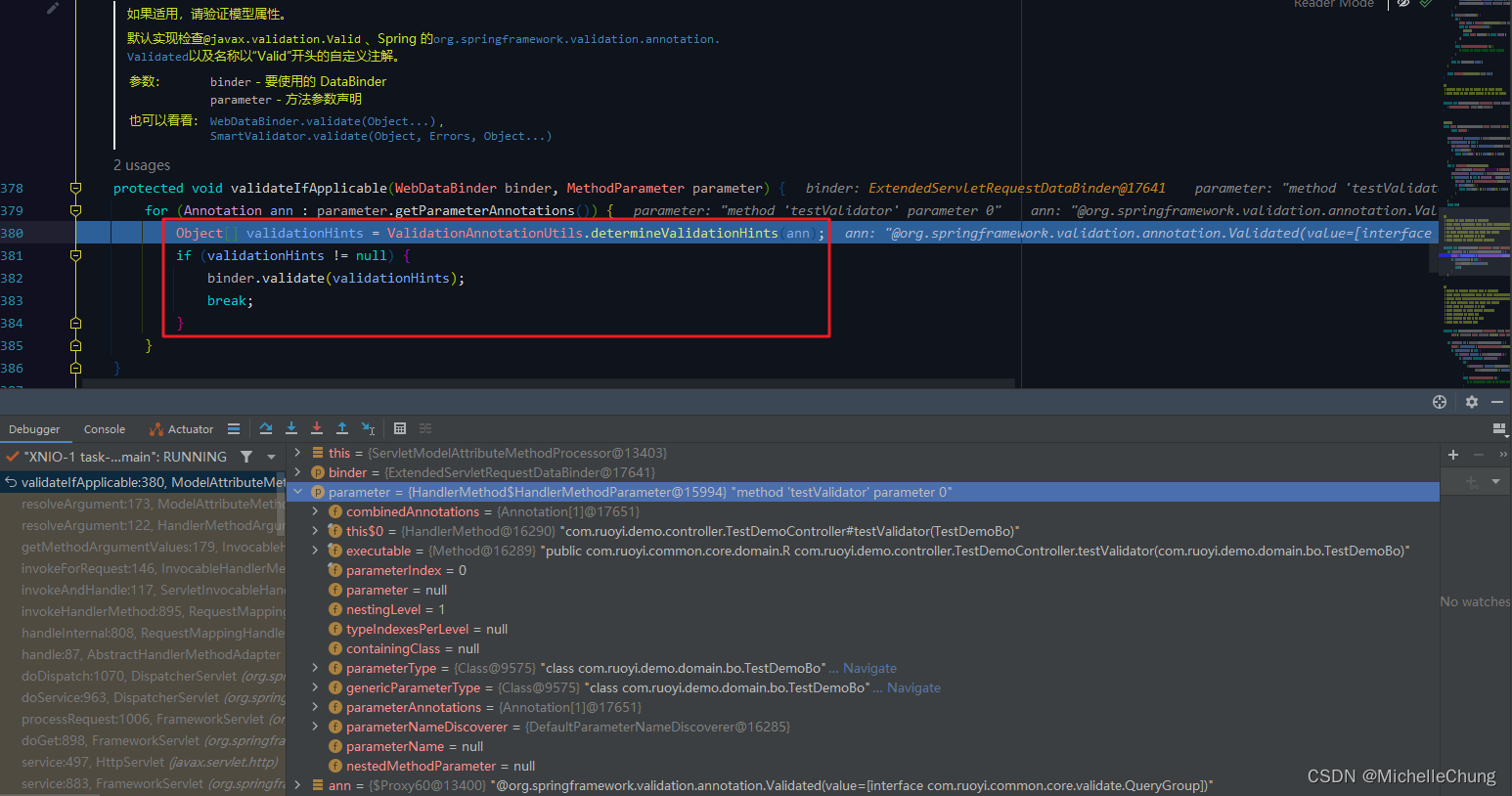Image resolution: width=1512 pixels, height=796 pixels.
Task: Click line number 382 in gutter
Action: click(x=12, y=278)
